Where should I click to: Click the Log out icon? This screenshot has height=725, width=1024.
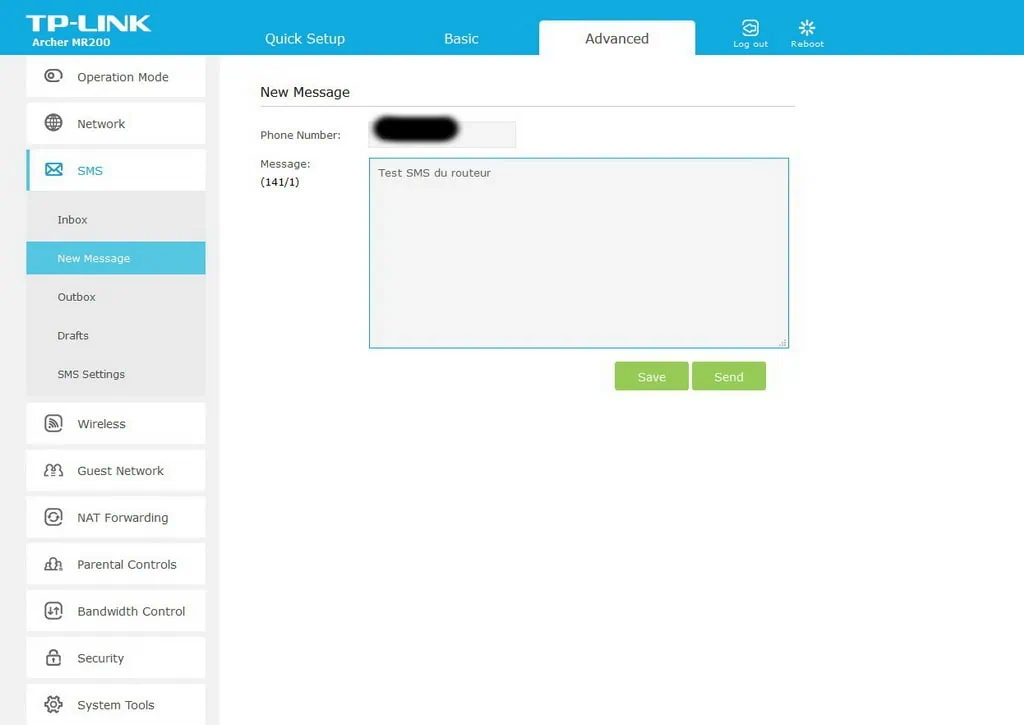pyautogui.click(x=750, y=28)
